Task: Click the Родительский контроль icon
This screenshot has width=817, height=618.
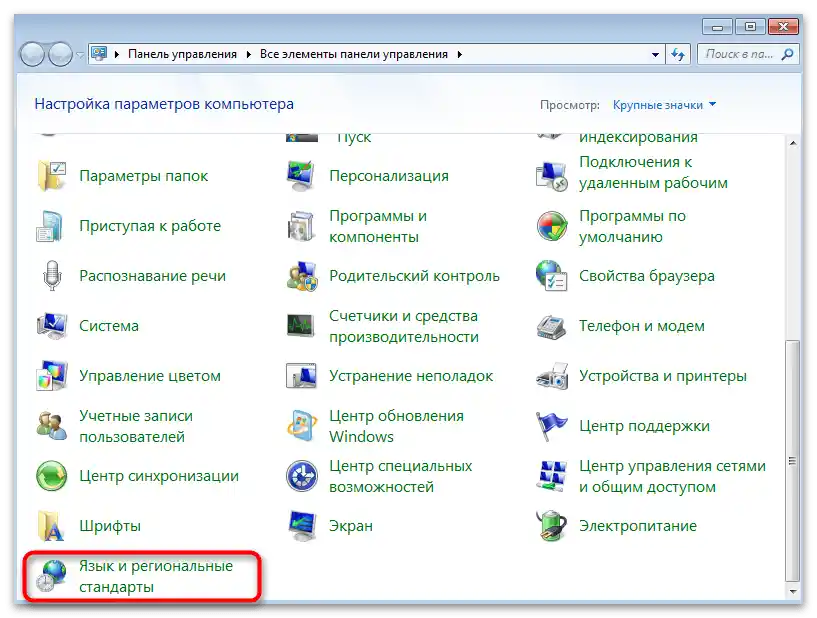Action: [302, 276]
